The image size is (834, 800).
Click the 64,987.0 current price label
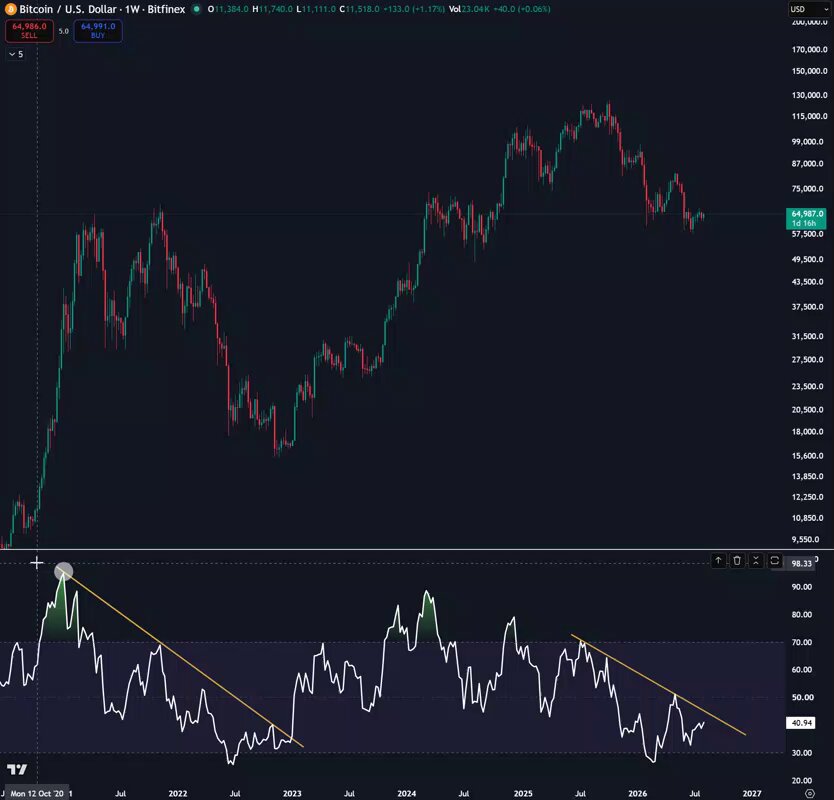point(806,218)
